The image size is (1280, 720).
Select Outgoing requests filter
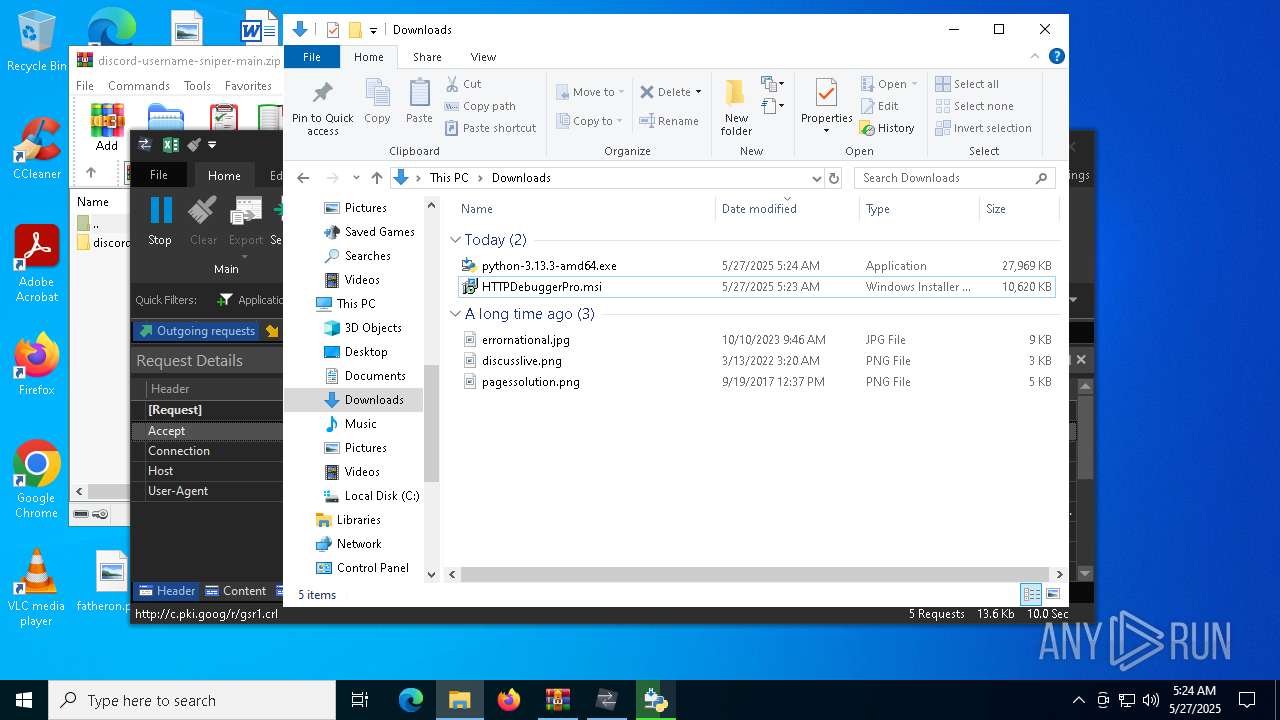(196, 331)
